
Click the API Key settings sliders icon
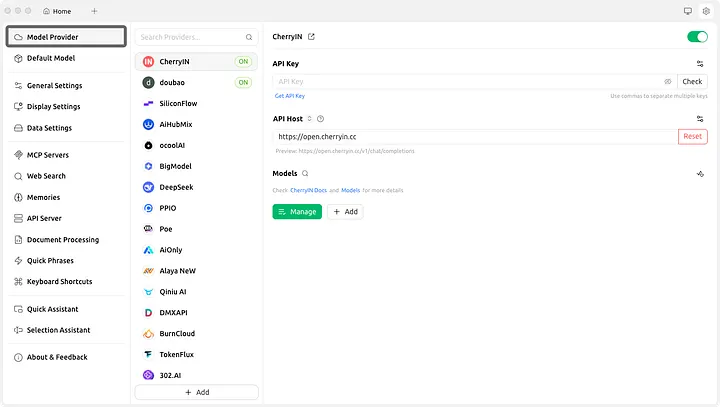coord(700,63)
